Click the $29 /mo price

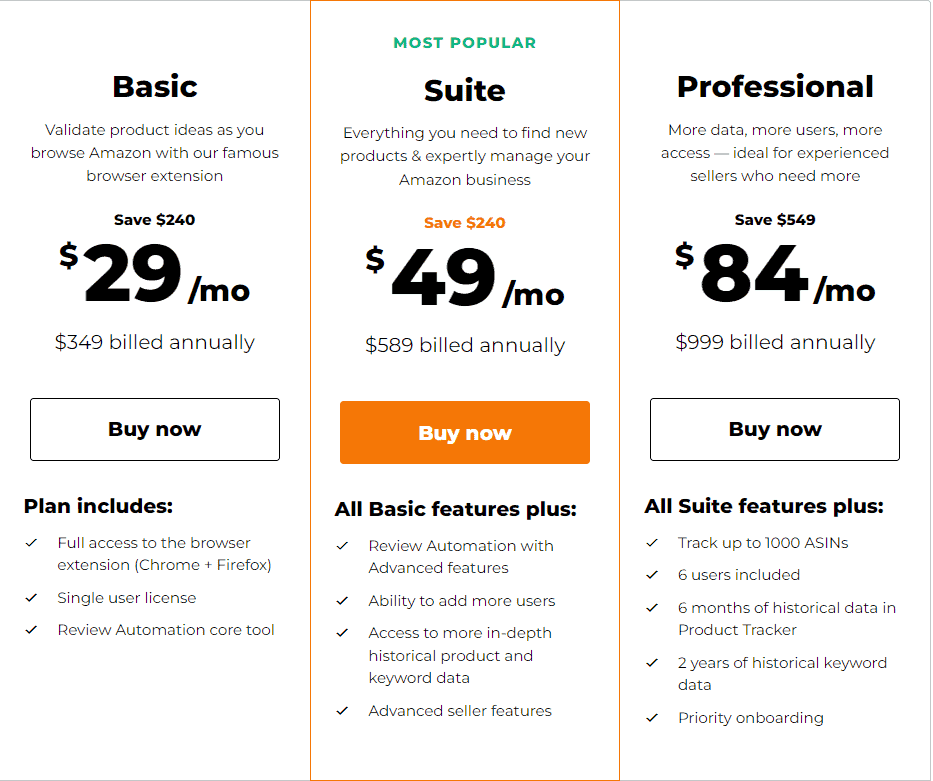pyautogui.click(x=155, y=274)
